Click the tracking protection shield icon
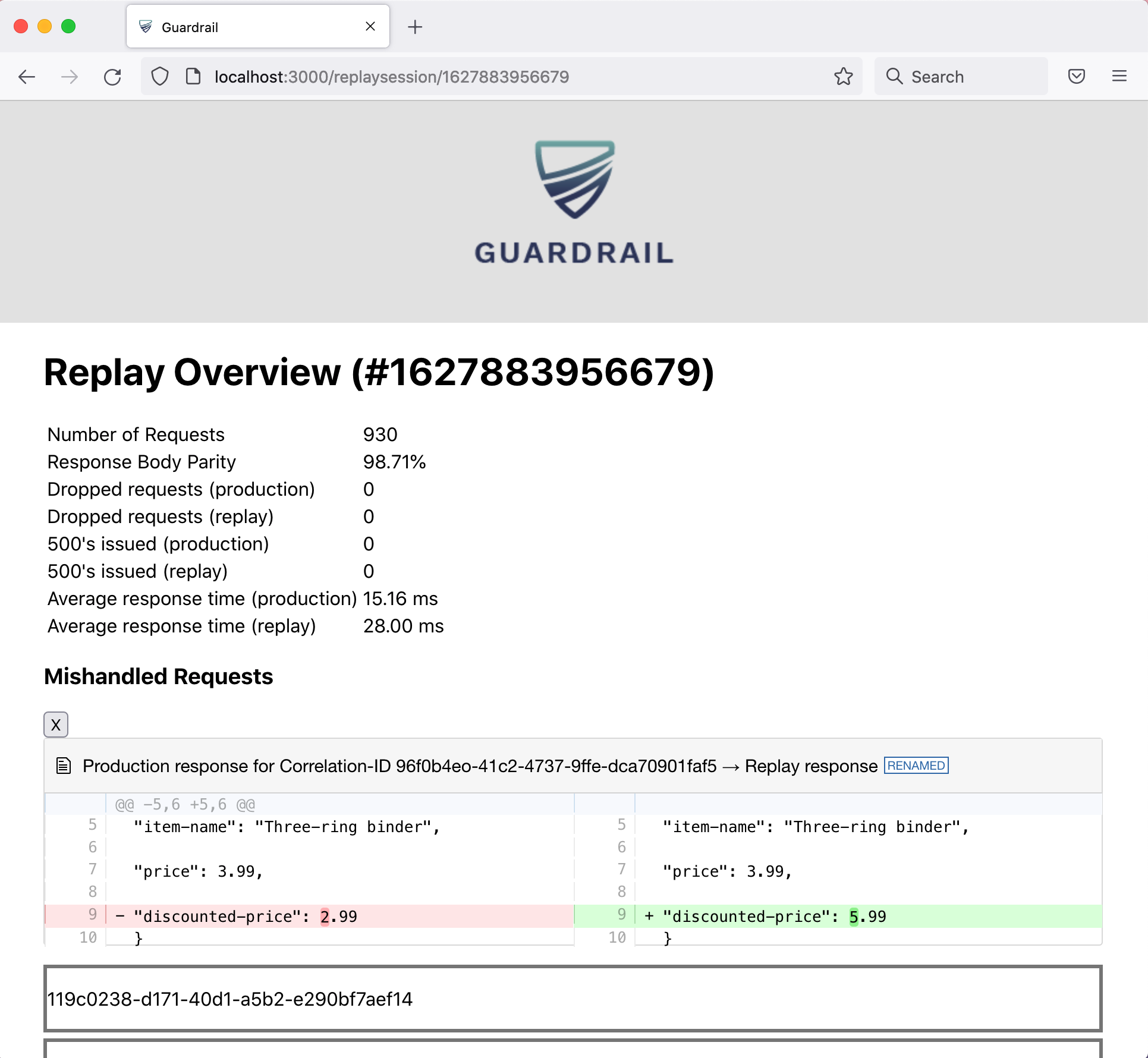 [x=160, y=77]
